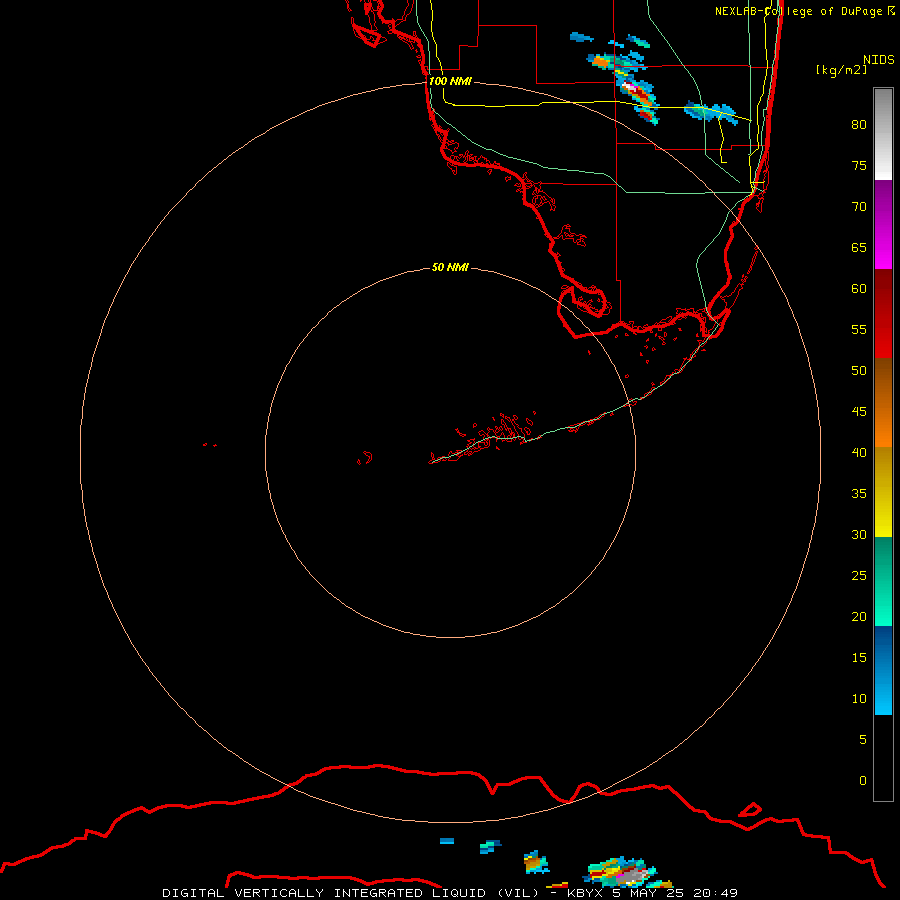Click the 50 NMI range ring label
The height and width of the screenshot is (900, 900).
[450, 267]
